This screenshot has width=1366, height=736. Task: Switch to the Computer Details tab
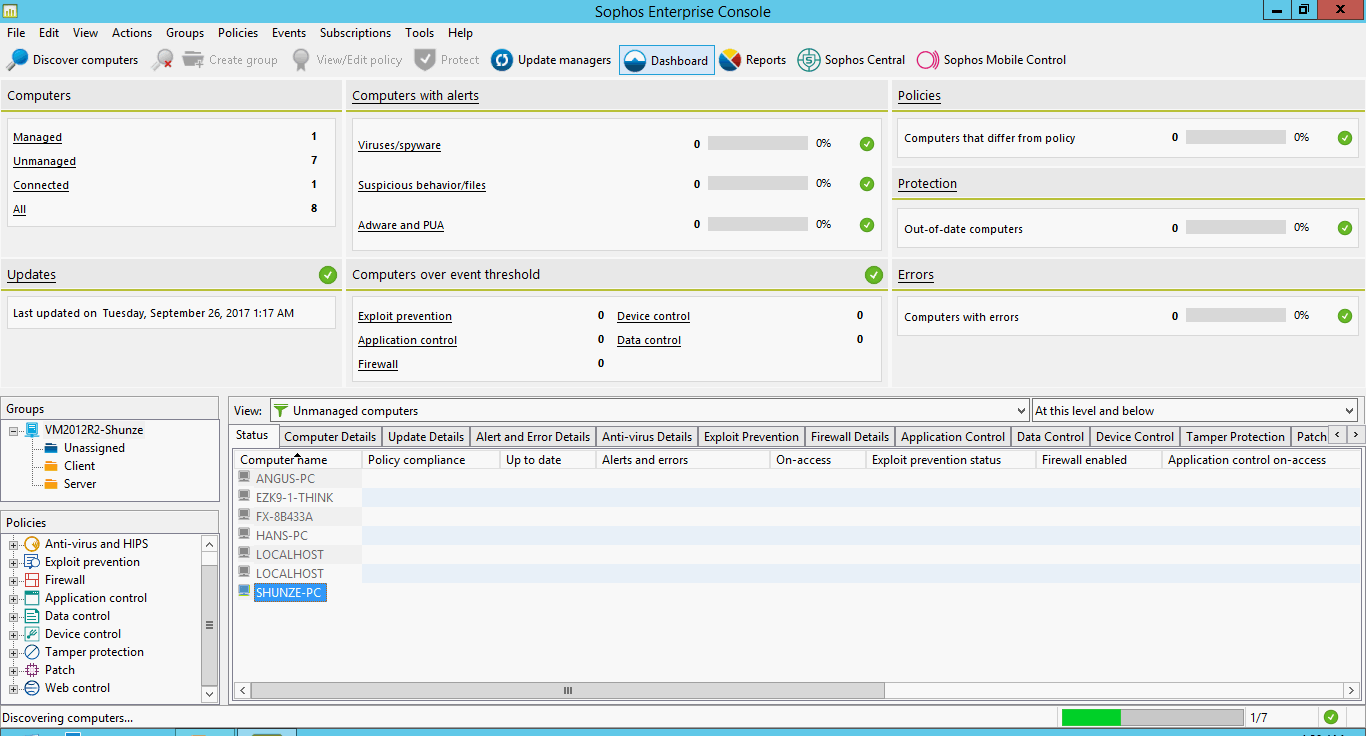coord(330,437)
